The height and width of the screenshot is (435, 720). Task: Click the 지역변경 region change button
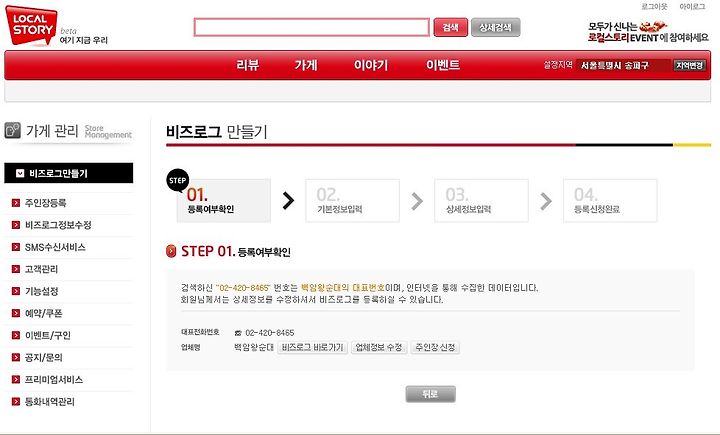[x=689, y=65]
